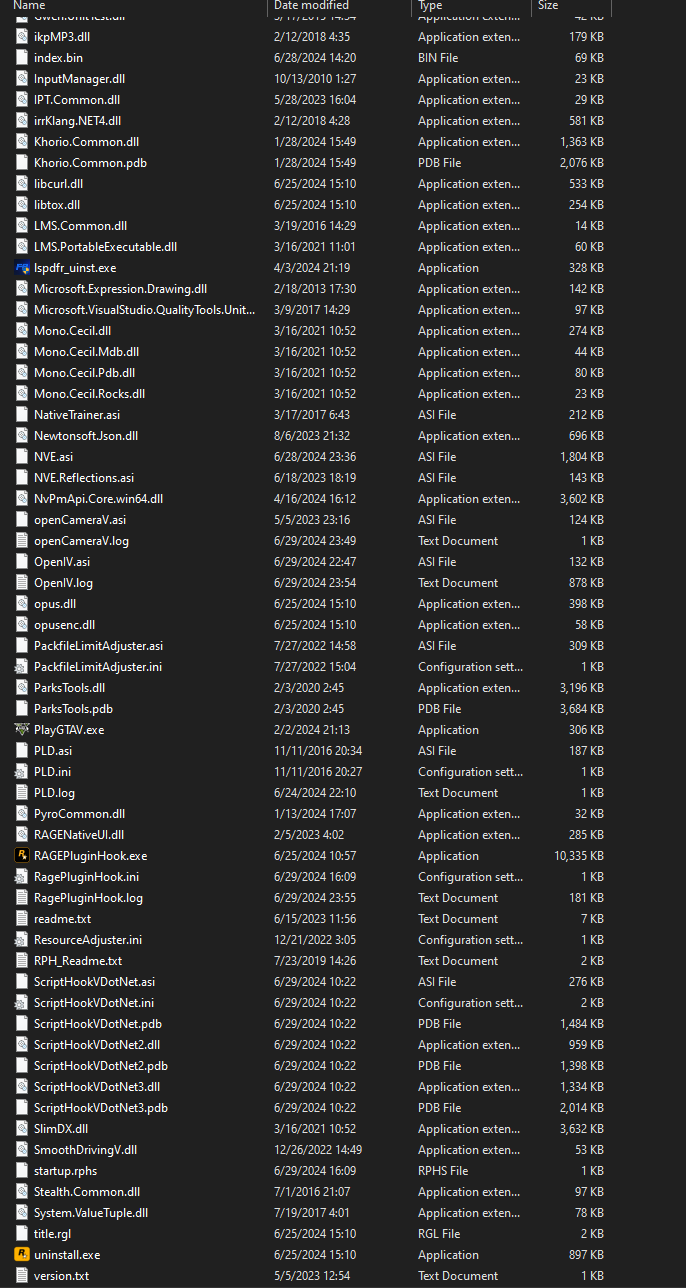686x1288 pixels.
Task: Select the file ScriptHookVDotNet.asi
Action: 95,982
